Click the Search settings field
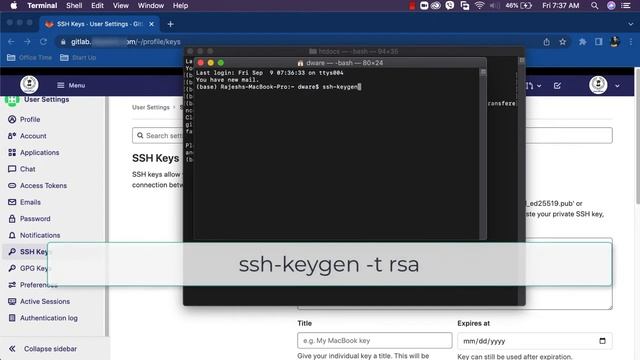 click(x=372, y=136)
